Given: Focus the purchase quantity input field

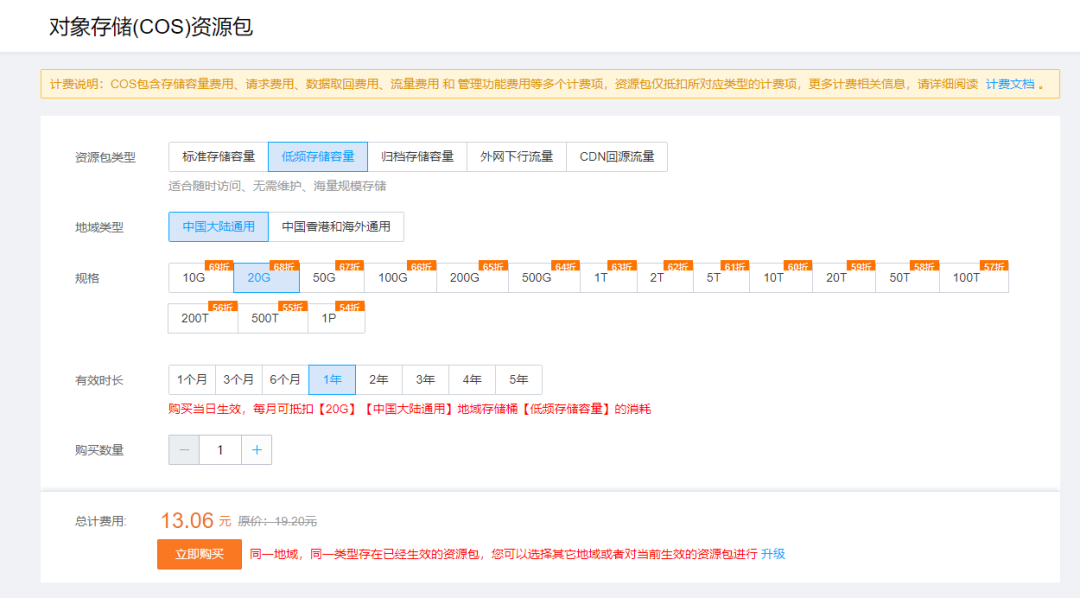Looking at the screenshot, I should (220, 450).
